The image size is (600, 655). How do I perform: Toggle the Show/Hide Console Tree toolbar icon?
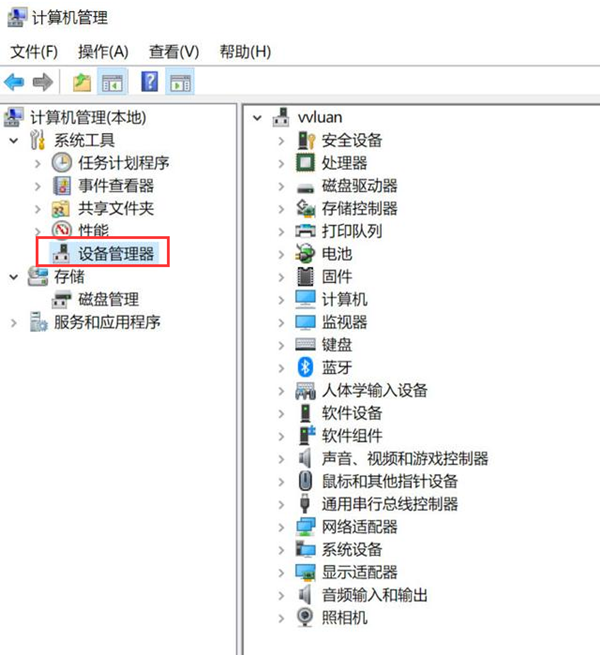pos(112,82)
